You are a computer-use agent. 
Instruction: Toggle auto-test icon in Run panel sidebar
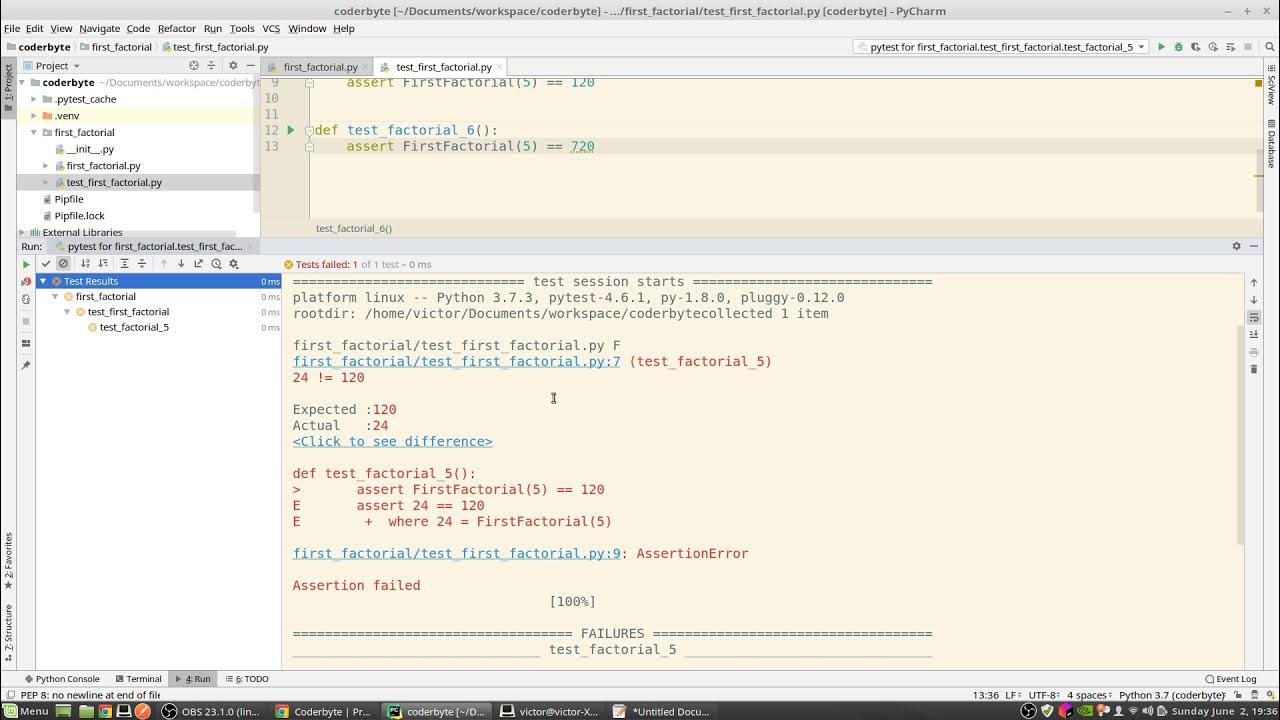[27, 299]
